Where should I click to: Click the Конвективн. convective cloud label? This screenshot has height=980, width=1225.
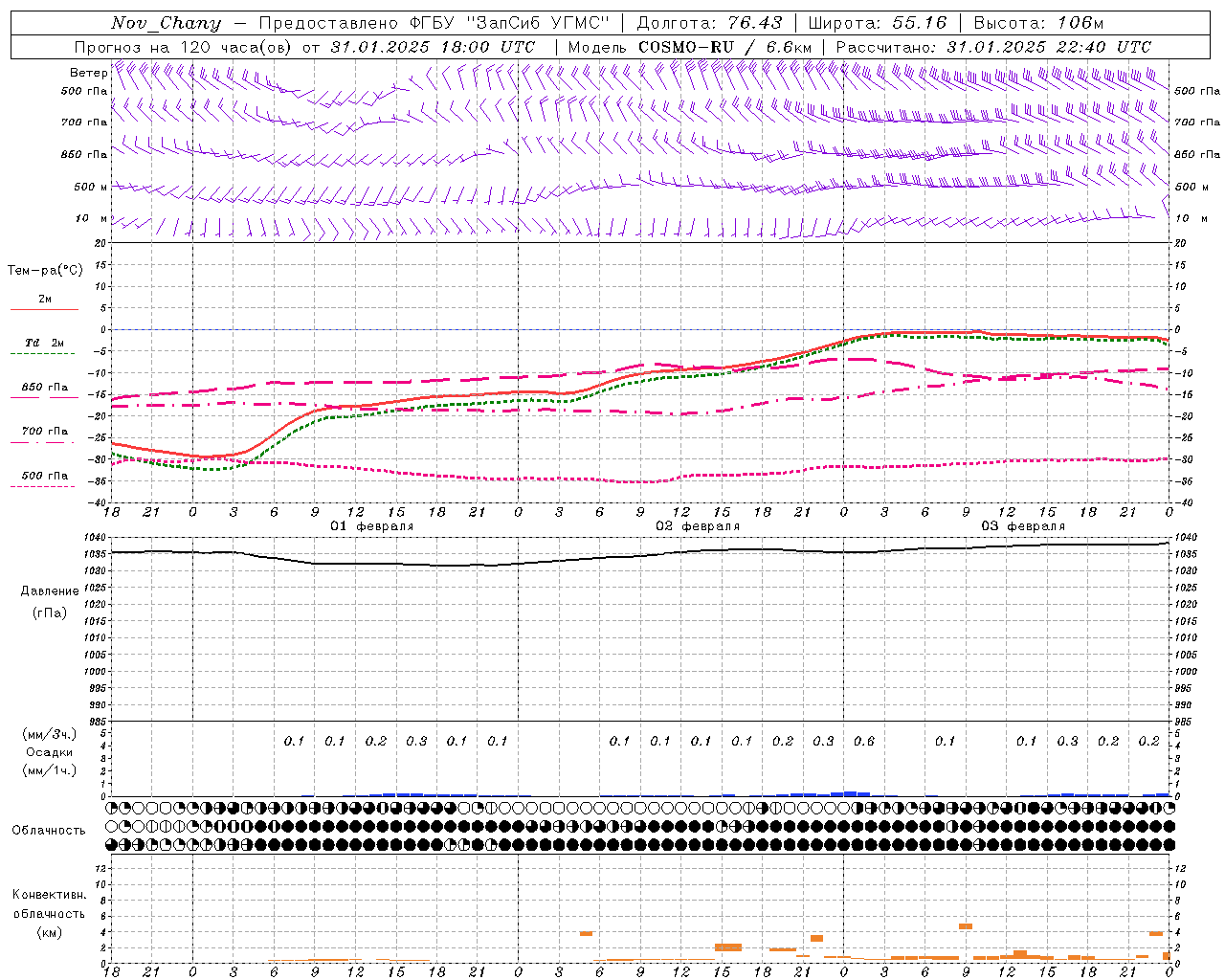tap(49, 895)
